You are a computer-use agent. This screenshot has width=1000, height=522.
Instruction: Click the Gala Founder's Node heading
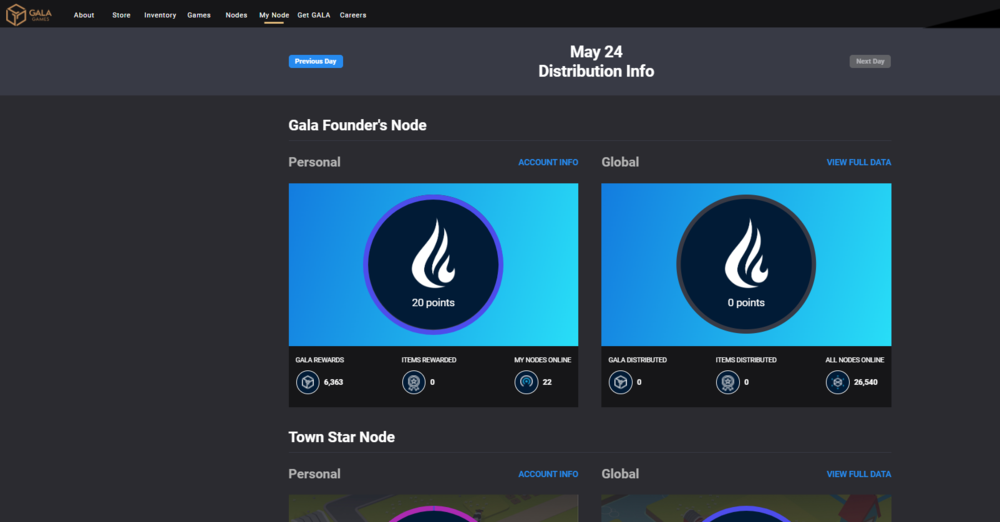[357, 125]
